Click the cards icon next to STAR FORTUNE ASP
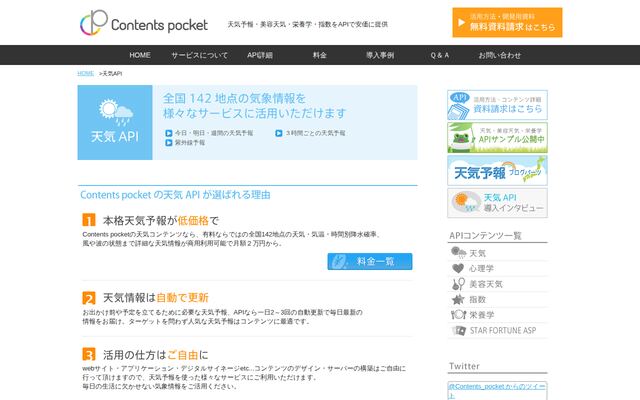The height and width of the screenshot is (400, 640). (x=458, y=330)
